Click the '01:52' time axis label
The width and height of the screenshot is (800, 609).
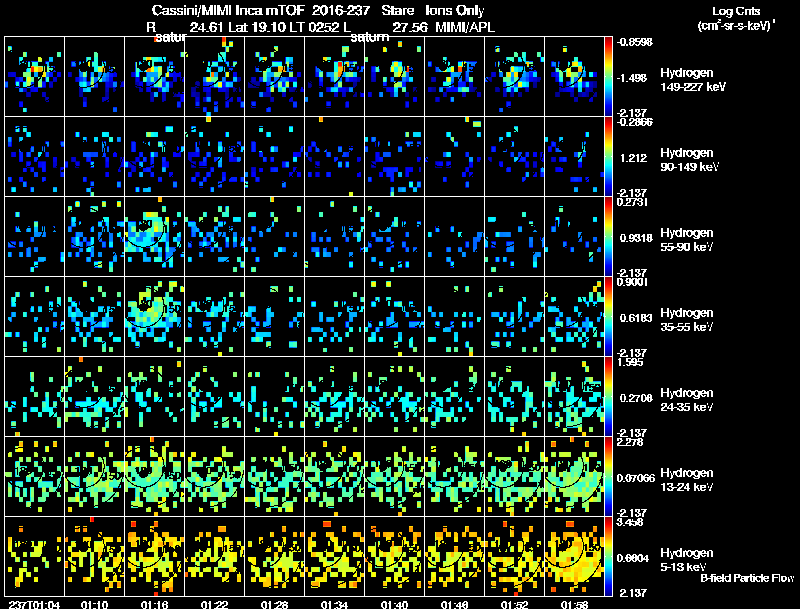click(514, 605)
